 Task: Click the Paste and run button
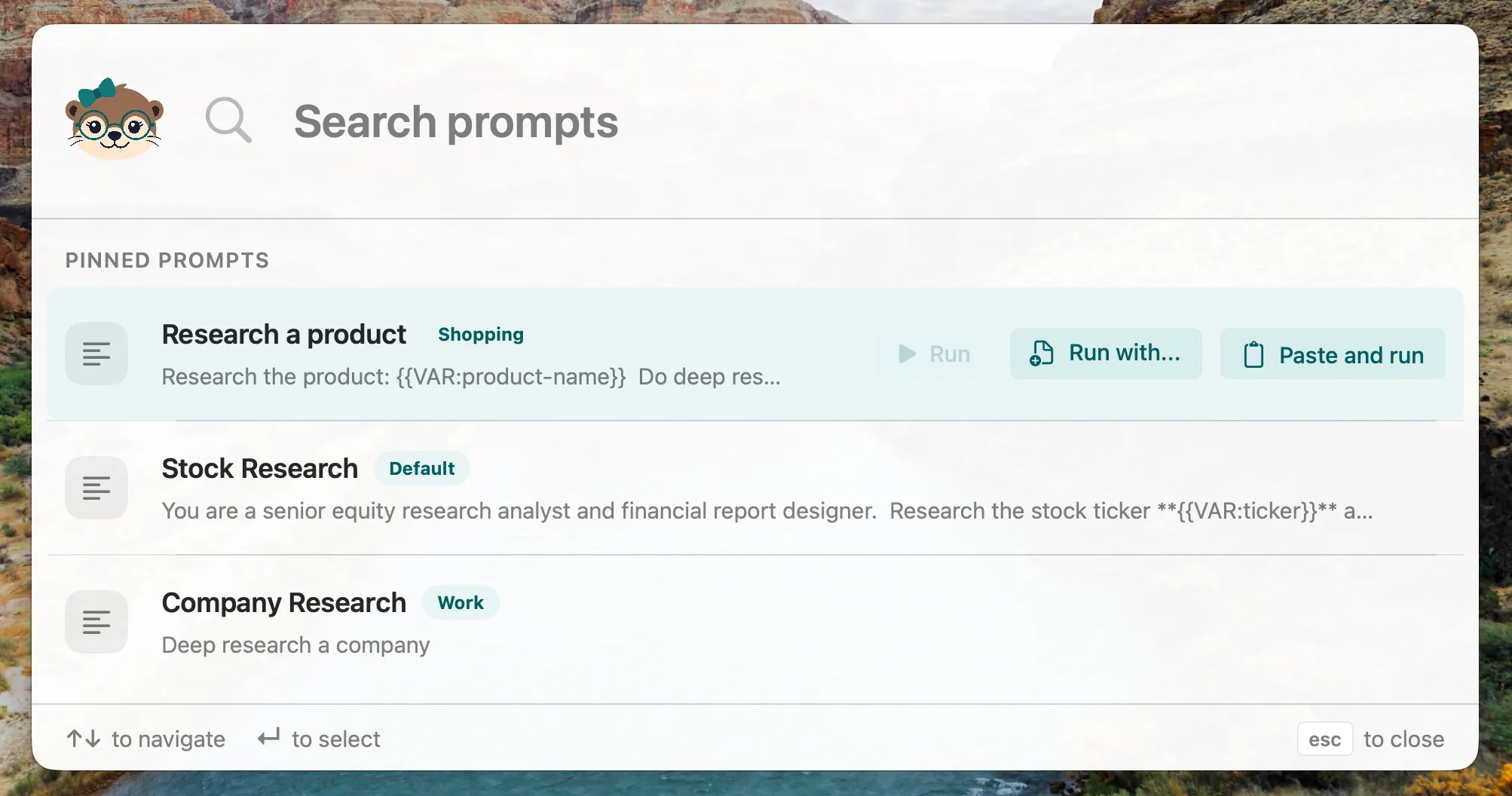point(1333,354)
